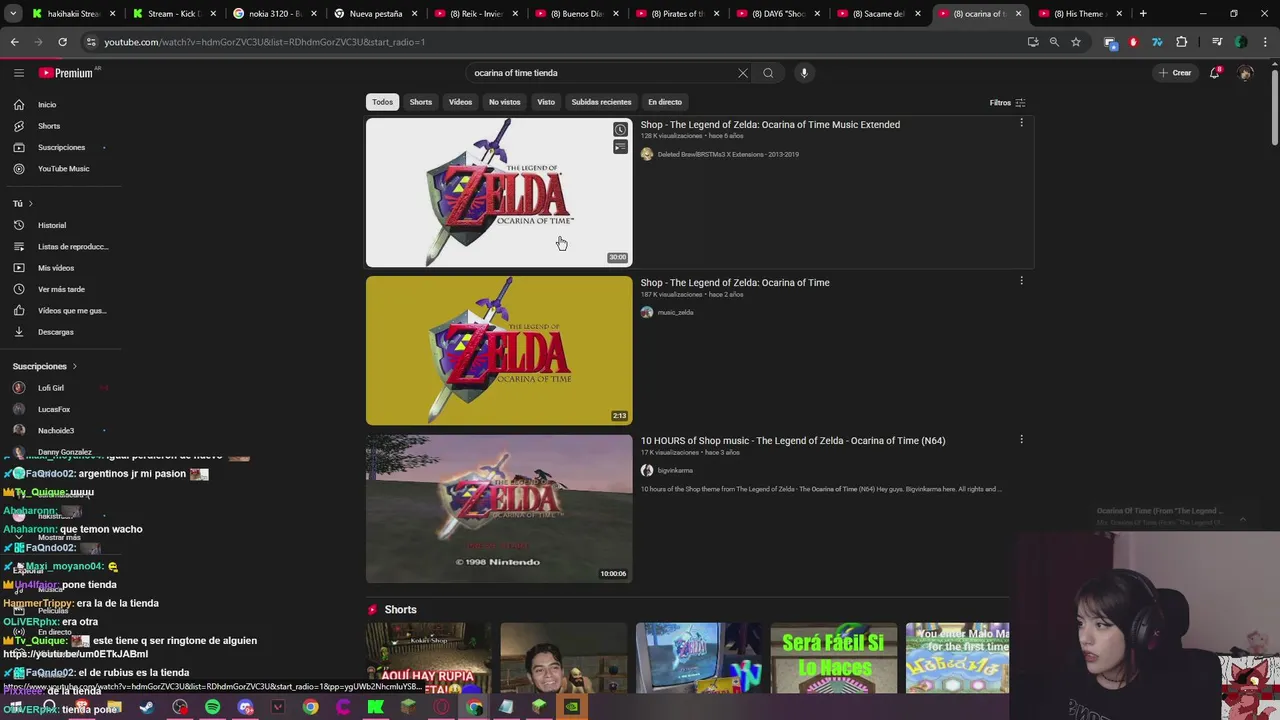Open 'Shop - The Legend of Zelda: Ocarina of Time' title
The image size is (1280, 720).
[735, 283]
